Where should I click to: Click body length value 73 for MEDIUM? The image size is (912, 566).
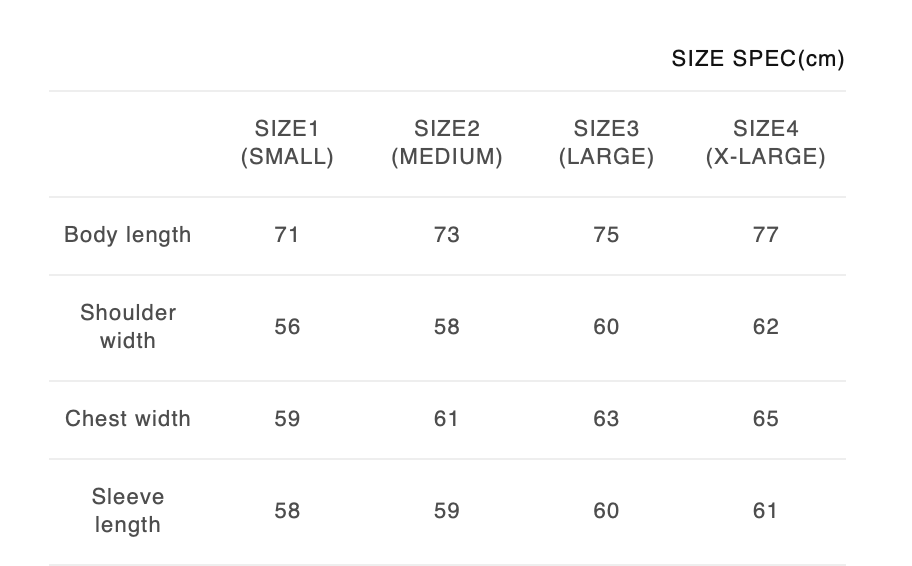click(447, 235)
